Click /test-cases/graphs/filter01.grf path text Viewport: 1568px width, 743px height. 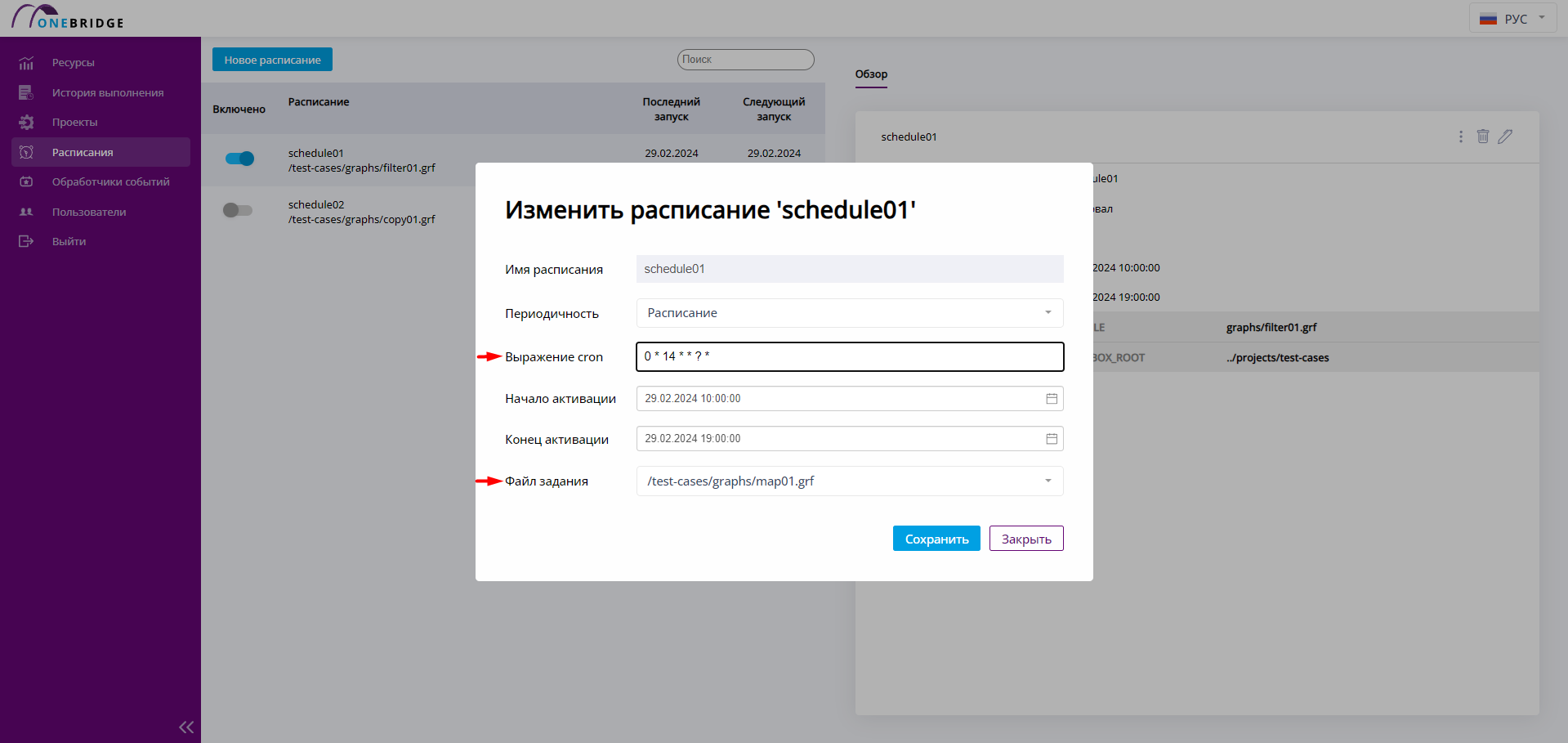(362, 168)
